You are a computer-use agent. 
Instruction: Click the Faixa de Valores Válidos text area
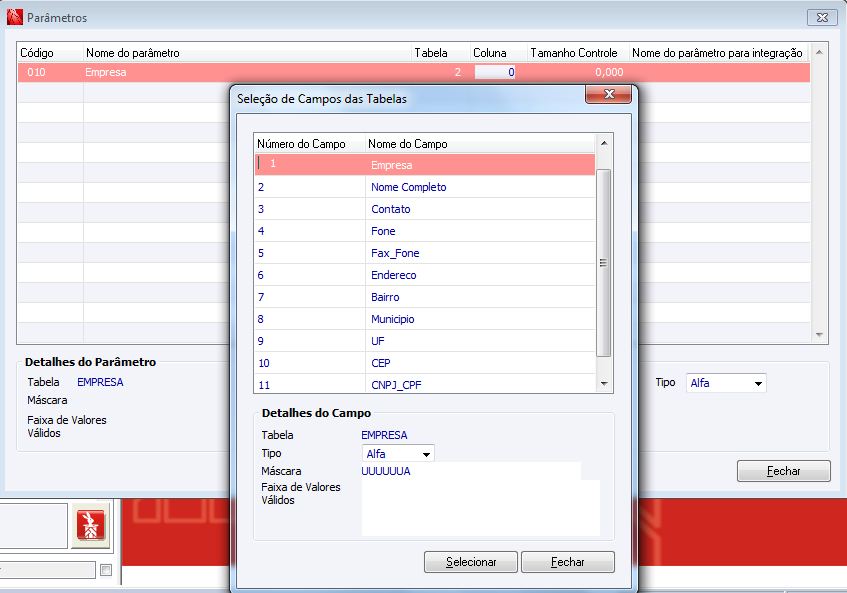pos(480,508)
